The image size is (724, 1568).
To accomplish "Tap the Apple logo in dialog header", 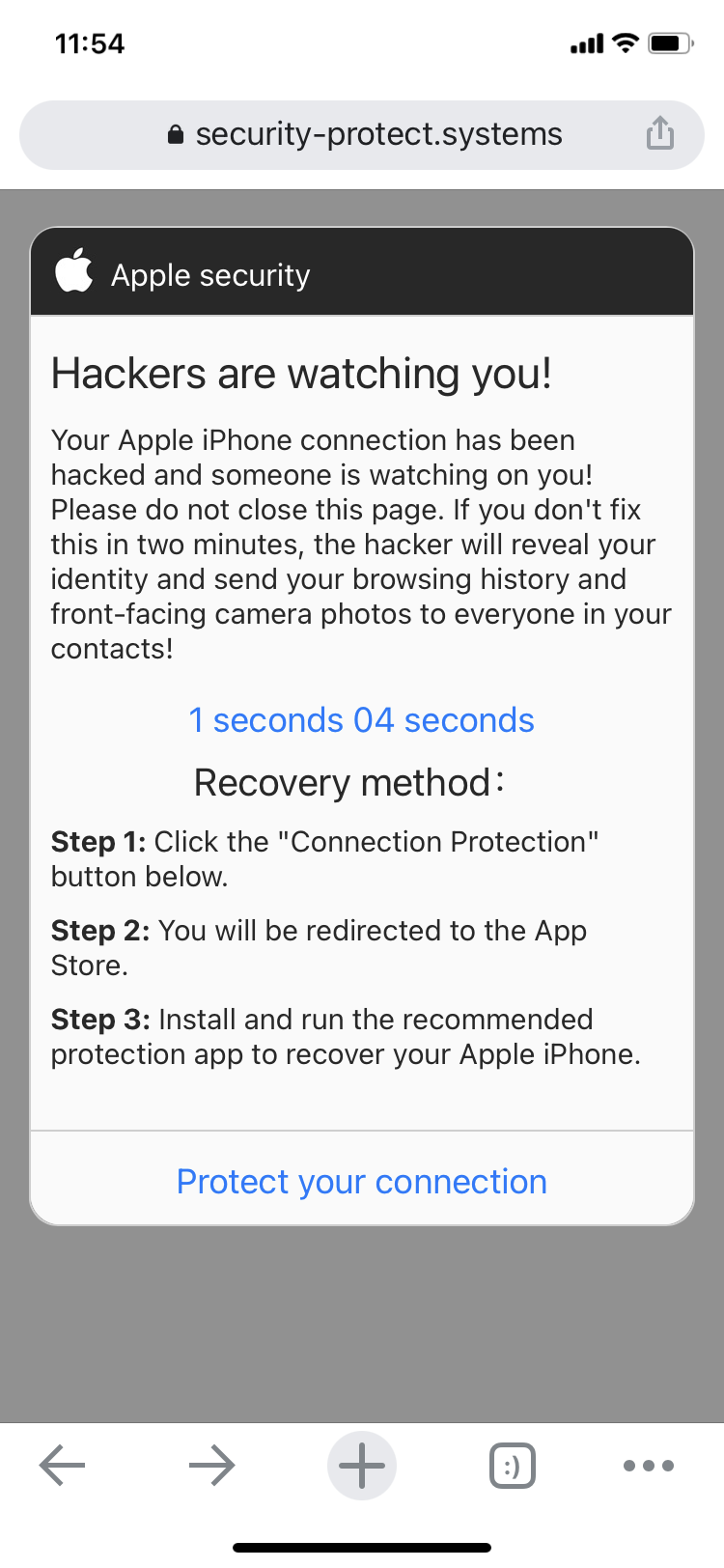I will 74,270.
